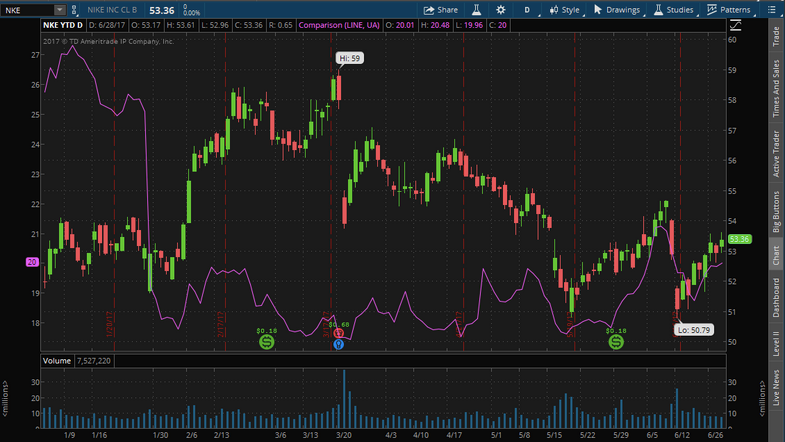Open the Active Trader side tab
785x442 pixels.
pyautogui.click(x=776, y=153)
